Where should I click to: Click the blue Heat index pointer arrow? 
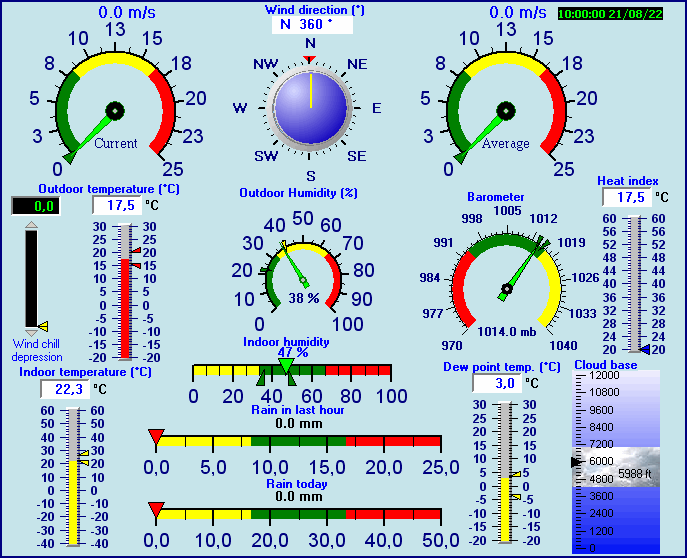click(x=645, y=349)
